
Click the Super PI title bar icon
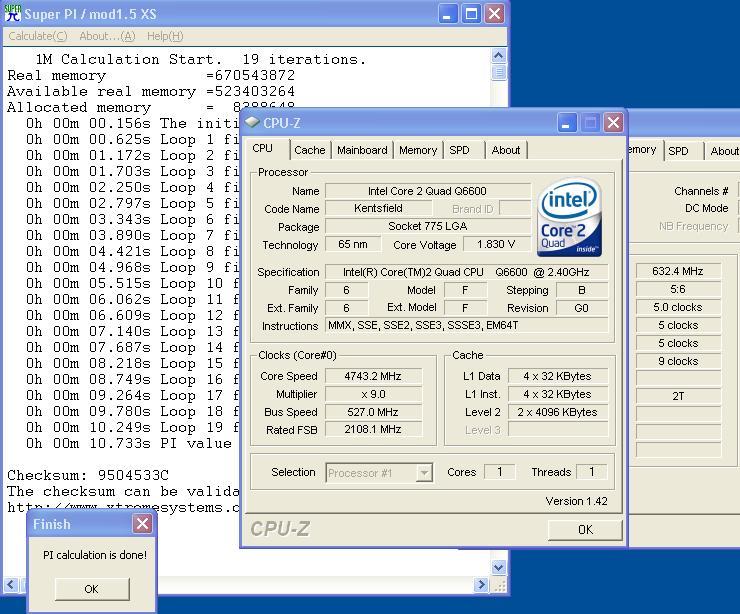[12, 14]
